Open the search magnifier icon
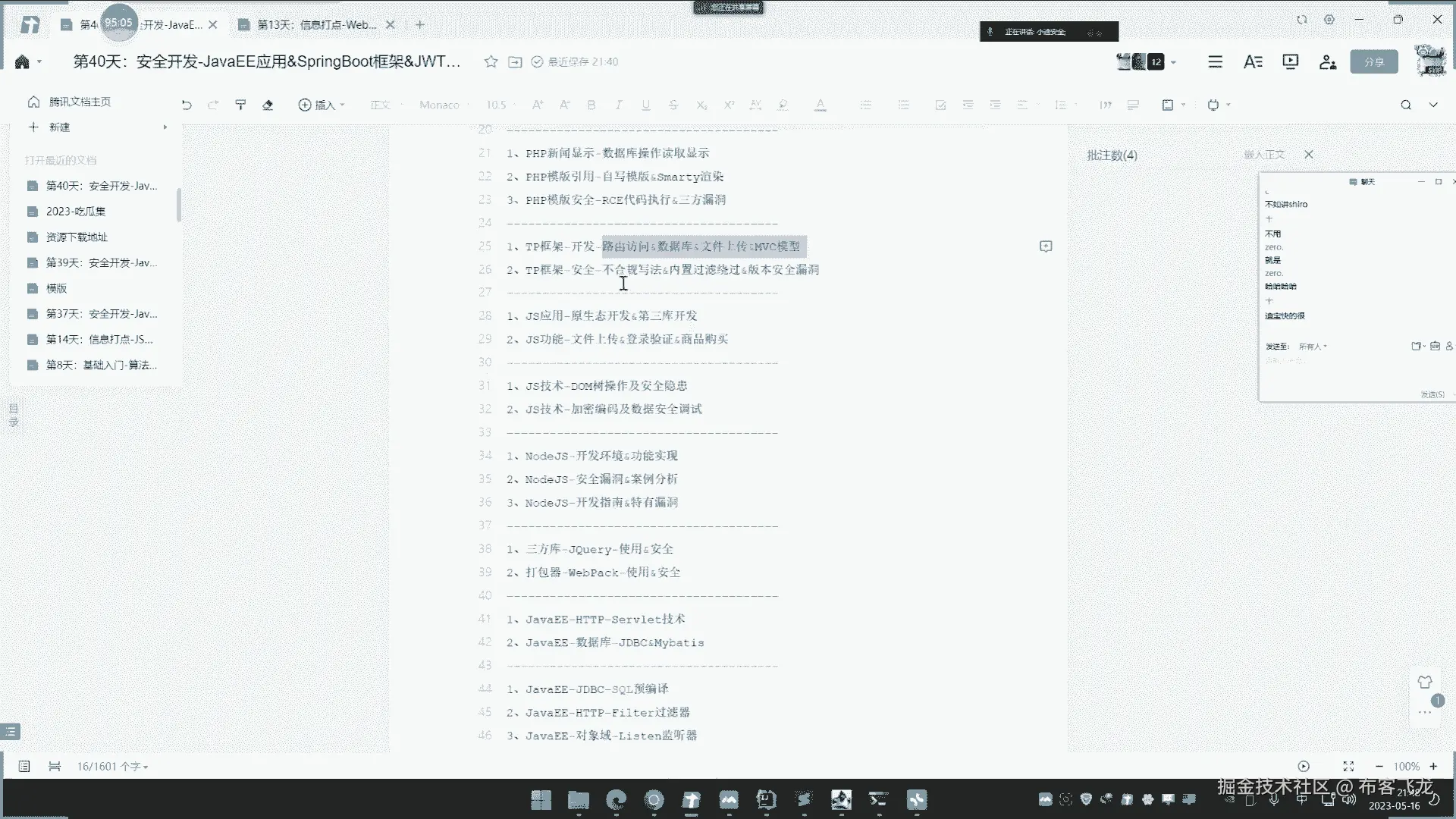Screen dimensions: 1456x819 coord(1405,105)
